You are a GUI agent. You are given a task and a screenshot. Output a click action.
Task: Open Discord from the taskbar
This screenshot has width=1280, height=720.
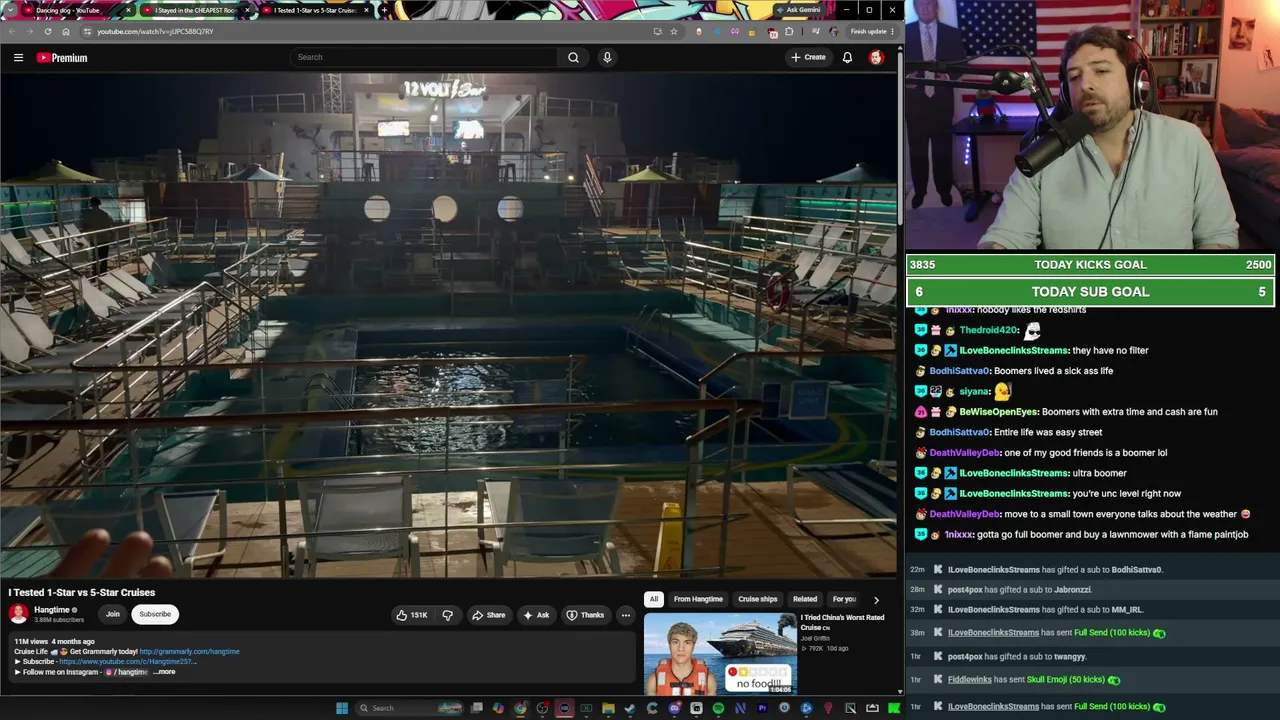[674, 708]
